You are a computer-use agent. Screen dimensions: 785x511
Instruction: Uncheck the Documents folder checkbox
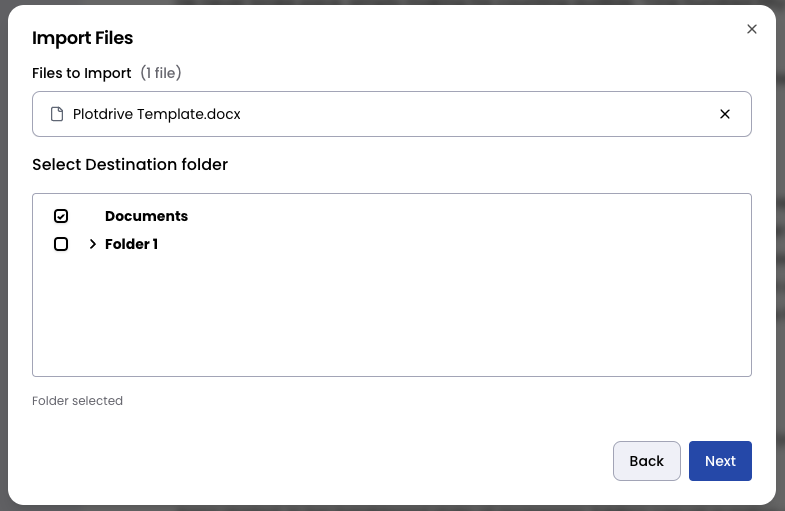coord(61,216)
